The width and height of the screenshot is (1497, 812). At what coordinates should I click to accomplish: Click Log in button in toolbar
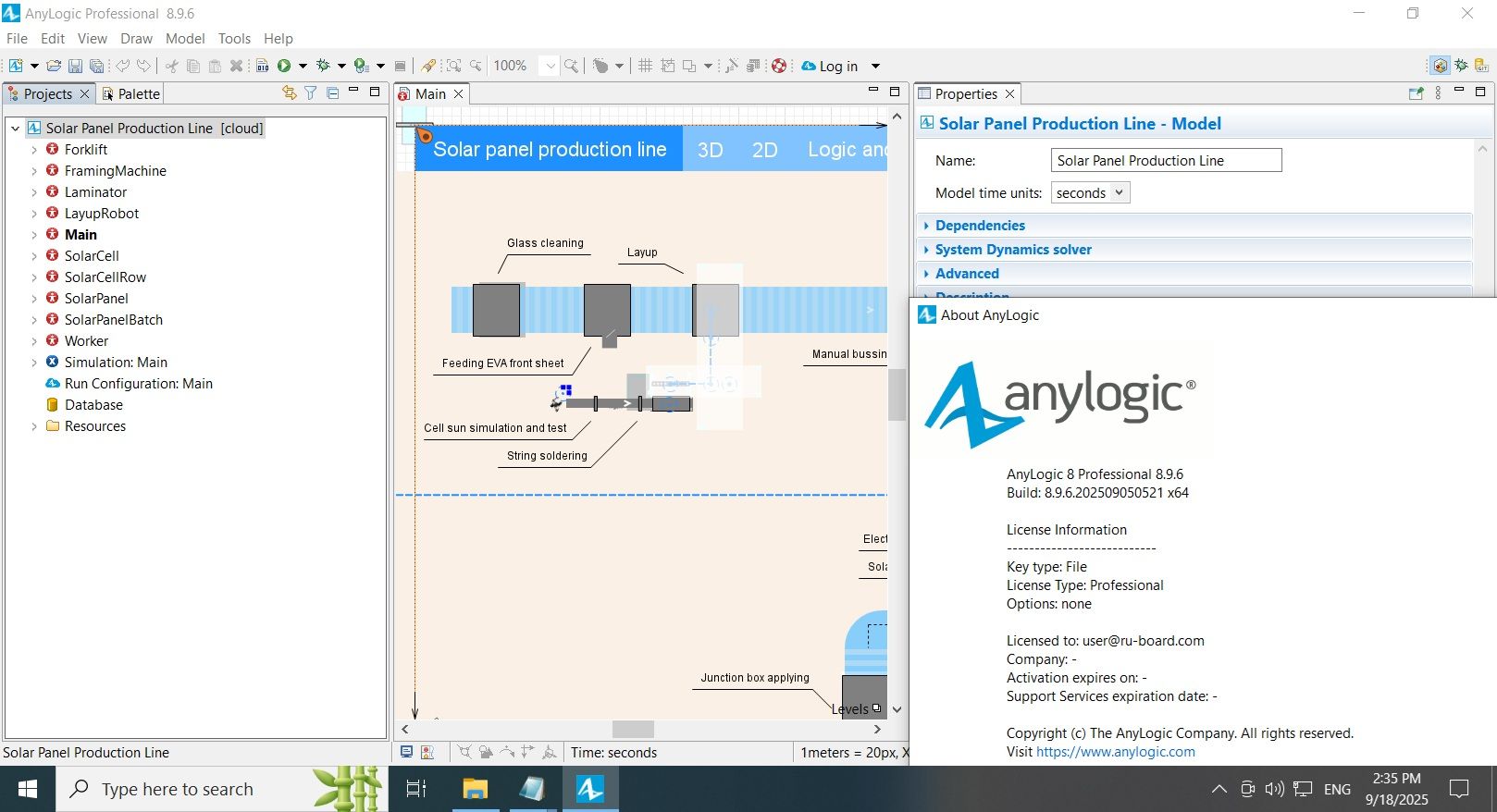point(837,67)
